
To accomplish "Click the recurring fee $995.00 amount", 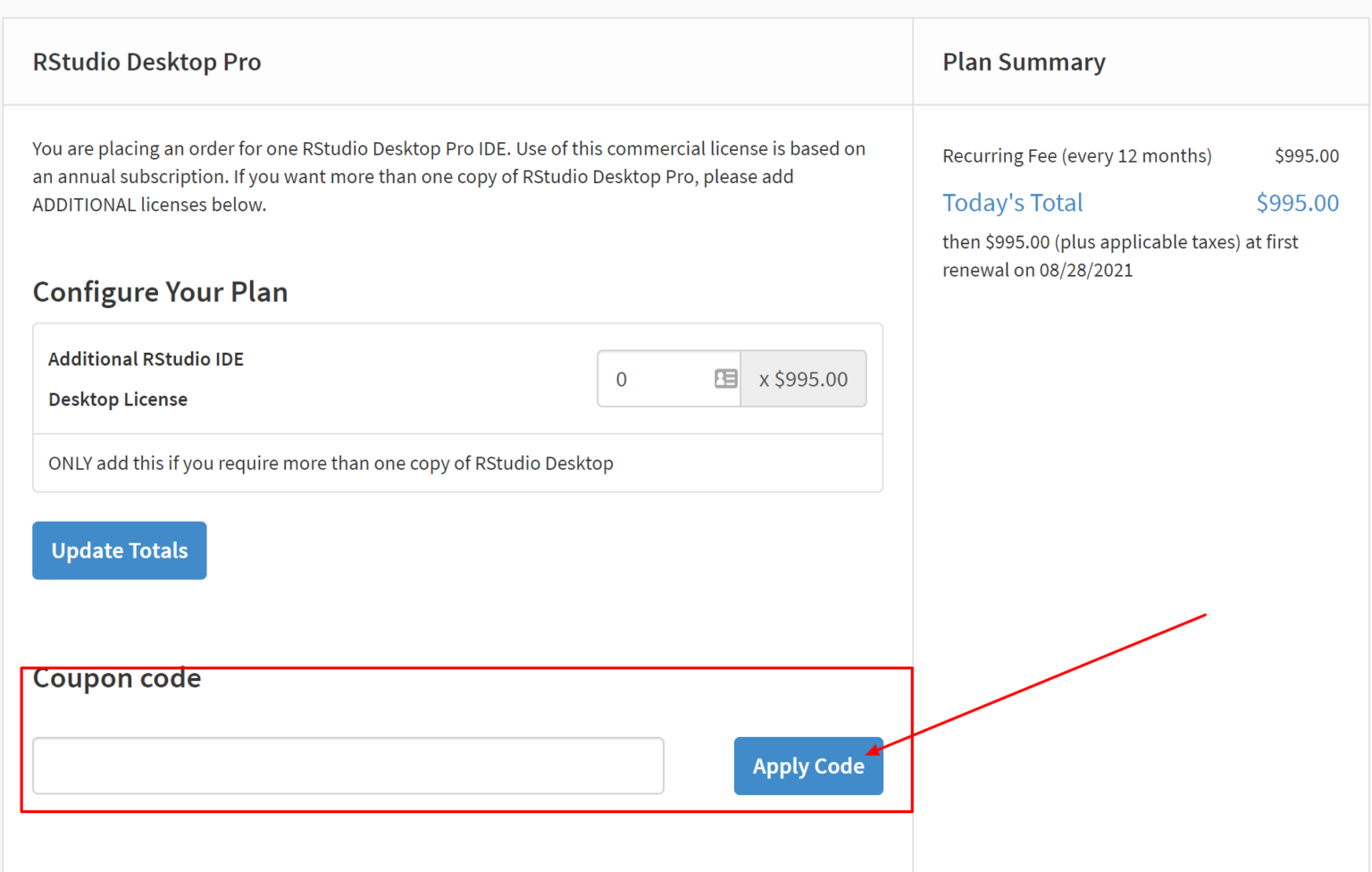I will tap(1306, 155).
